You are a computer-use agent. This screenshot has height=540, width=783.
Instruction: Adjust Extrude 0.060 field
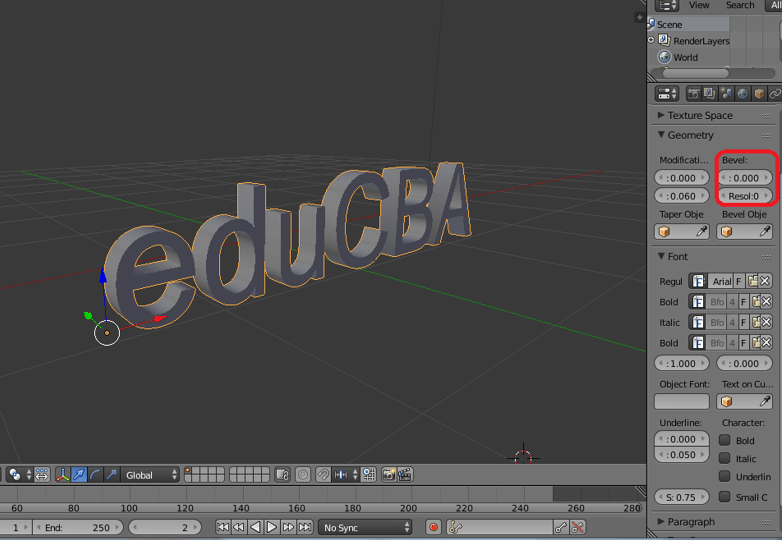[682, 196]
